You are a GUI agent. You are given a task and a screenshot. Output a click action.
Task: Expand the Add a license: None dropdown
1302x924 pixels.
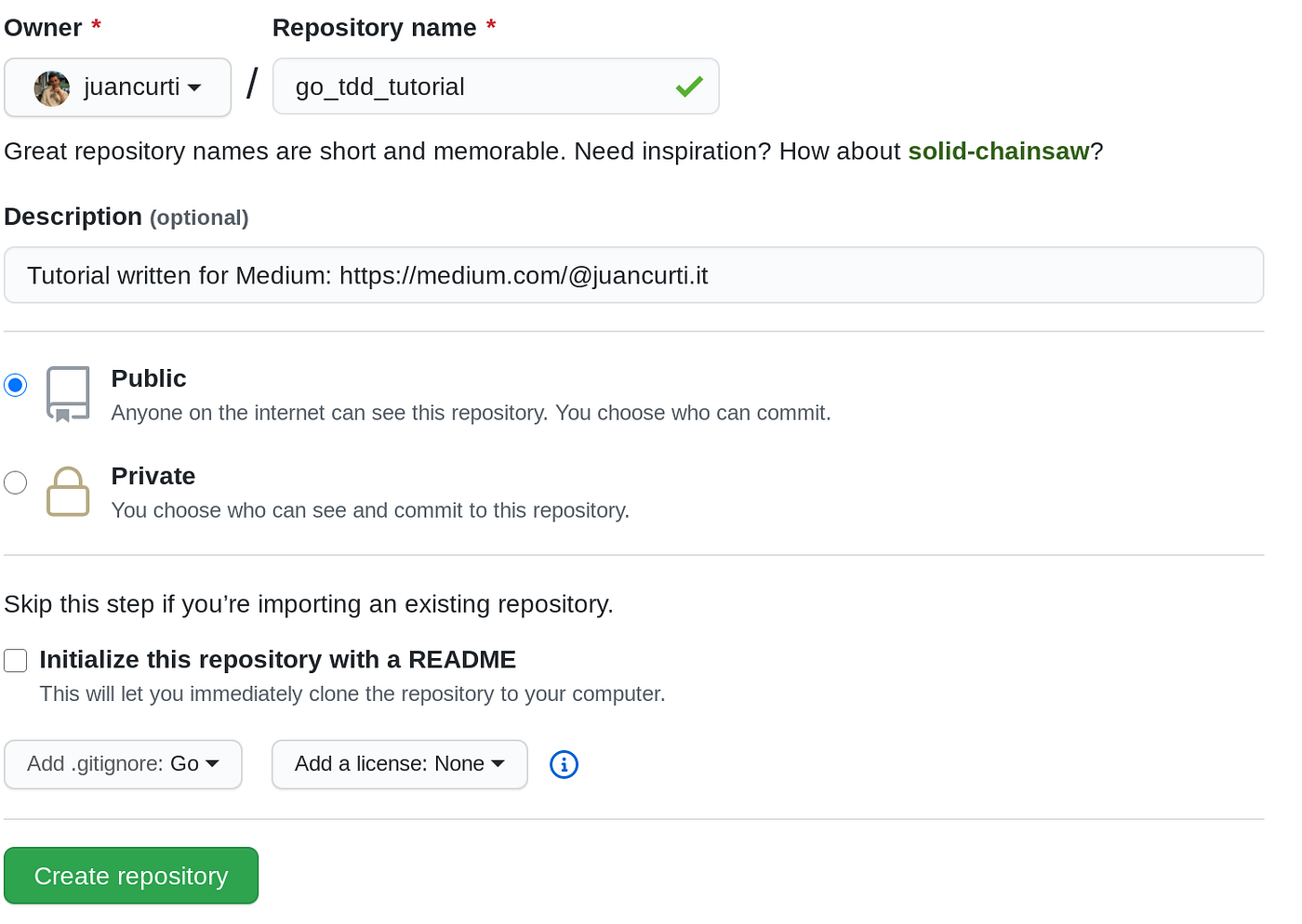(x=400, y=764)
